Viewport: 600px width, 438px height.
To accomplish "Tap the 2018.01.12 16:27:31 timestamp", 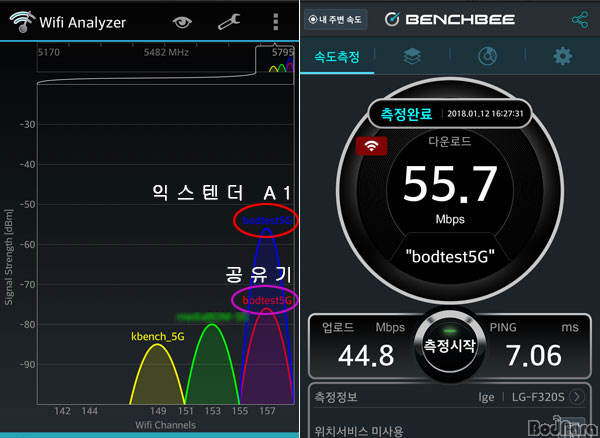I will (x=485, y=114).
